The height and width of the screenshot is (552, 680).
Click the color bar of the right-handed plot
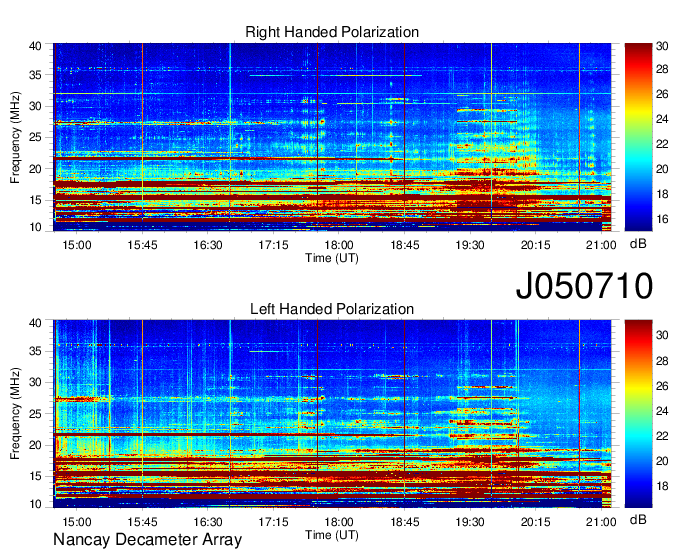point(638,137)
